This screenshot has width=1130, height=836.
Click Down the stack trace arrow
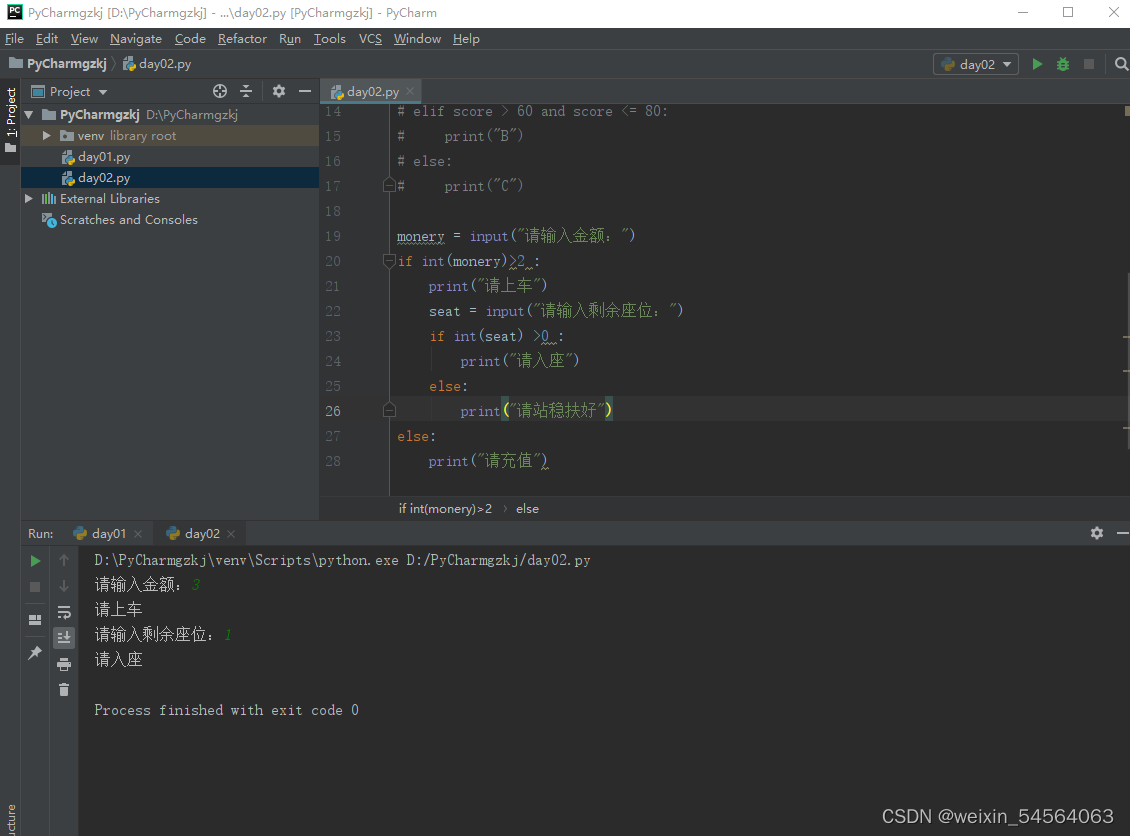coord(64,586)
